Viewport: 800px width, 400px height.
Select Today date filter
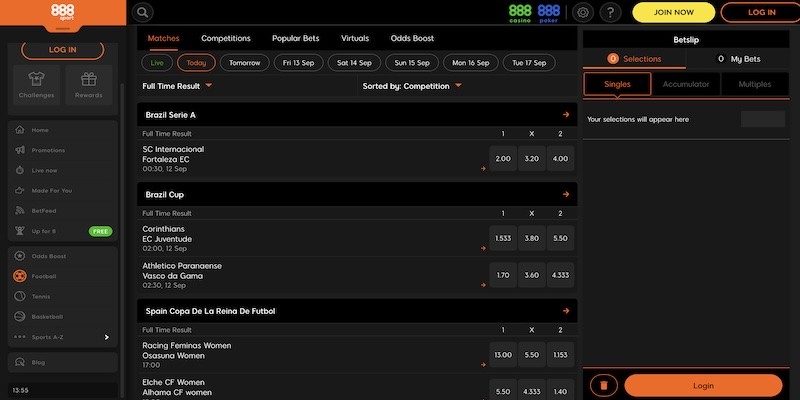196,63
